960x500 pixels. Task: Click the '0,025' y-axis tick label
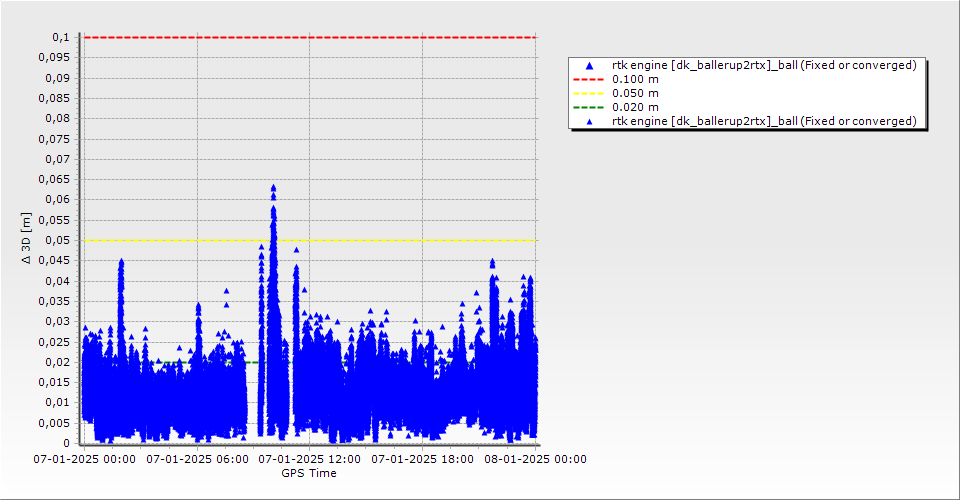coord(54,342)
